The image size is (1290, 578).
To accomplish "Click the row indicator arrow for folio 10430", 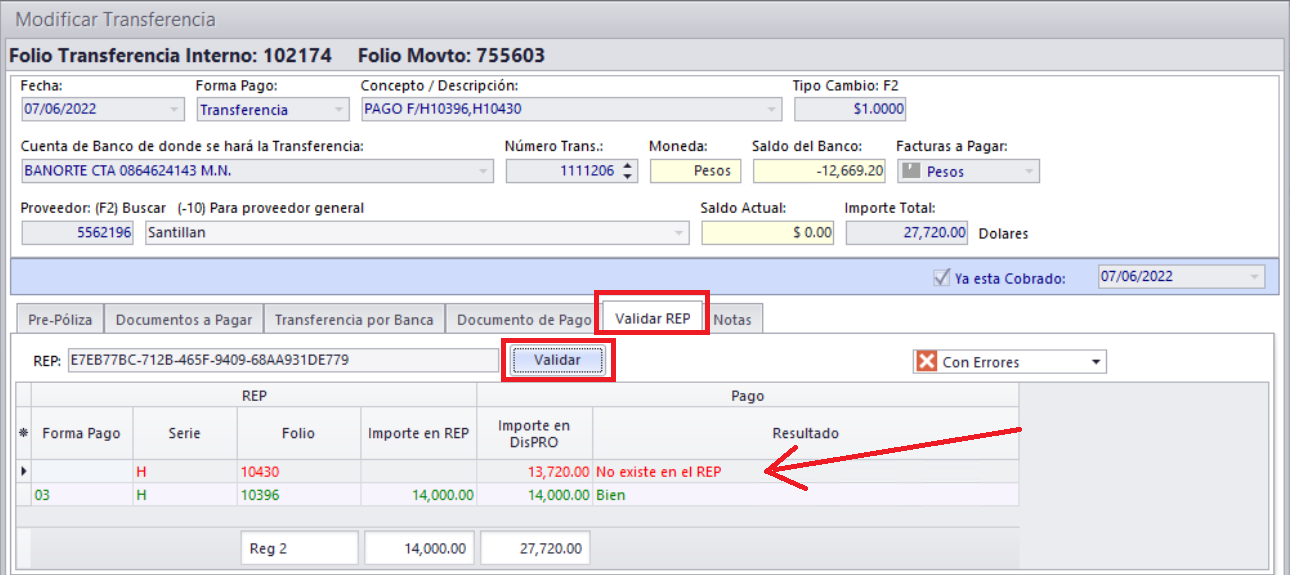I will click(x=23, y=471).
